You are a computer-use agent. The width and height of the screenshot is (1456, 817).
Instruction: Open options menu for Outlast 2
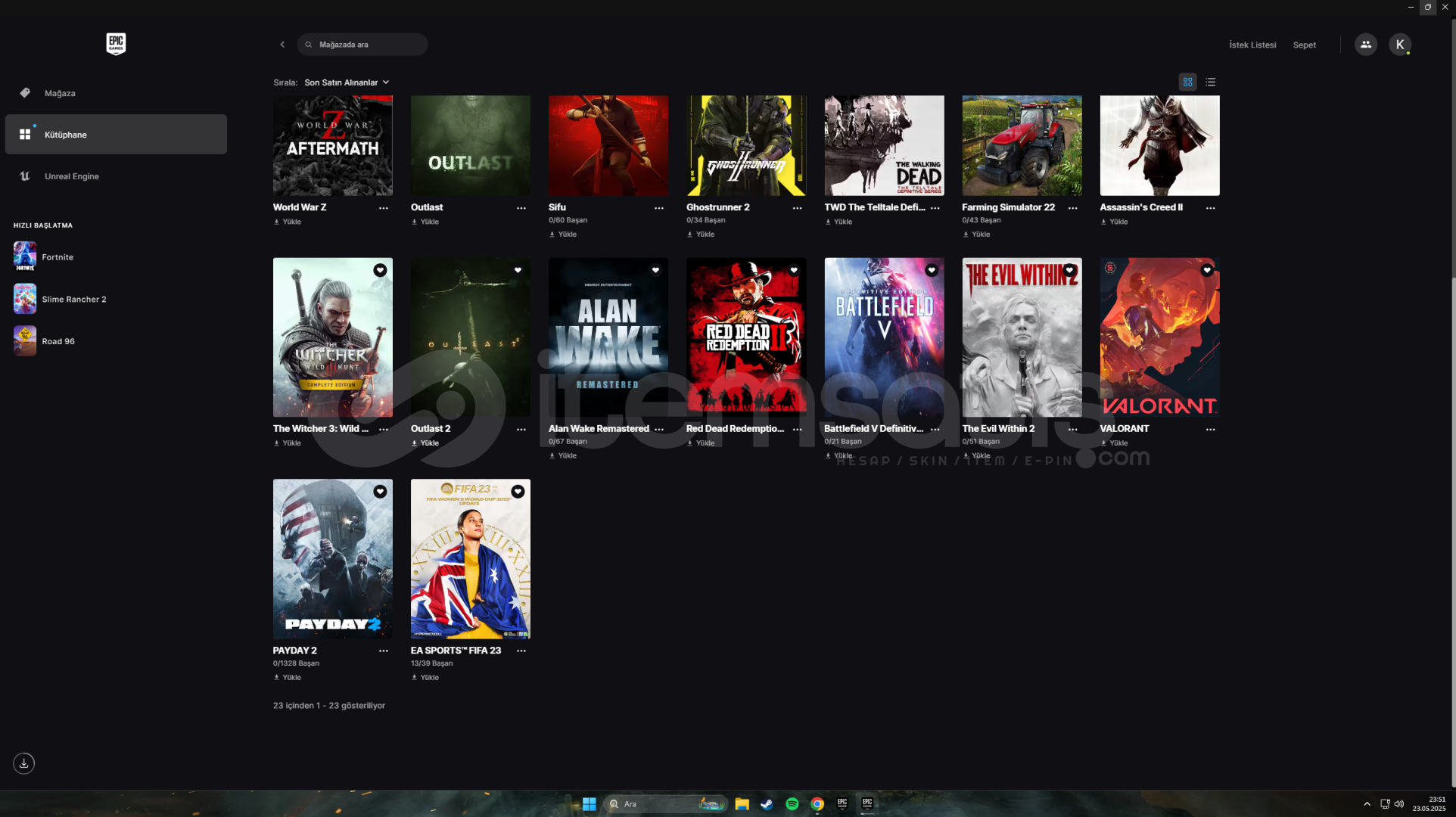pos(521,430)
